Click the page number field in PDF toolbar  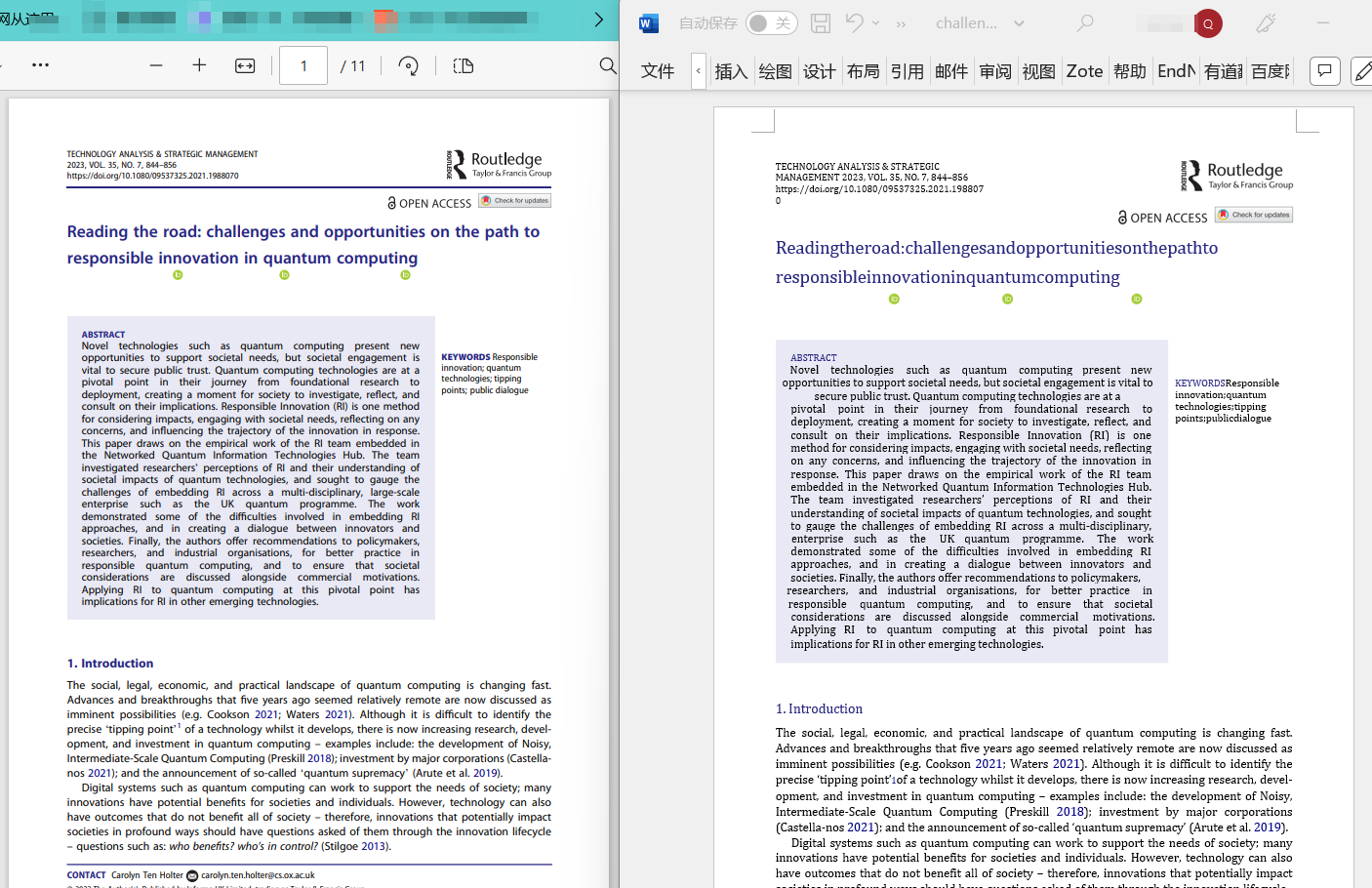[303, 65]
